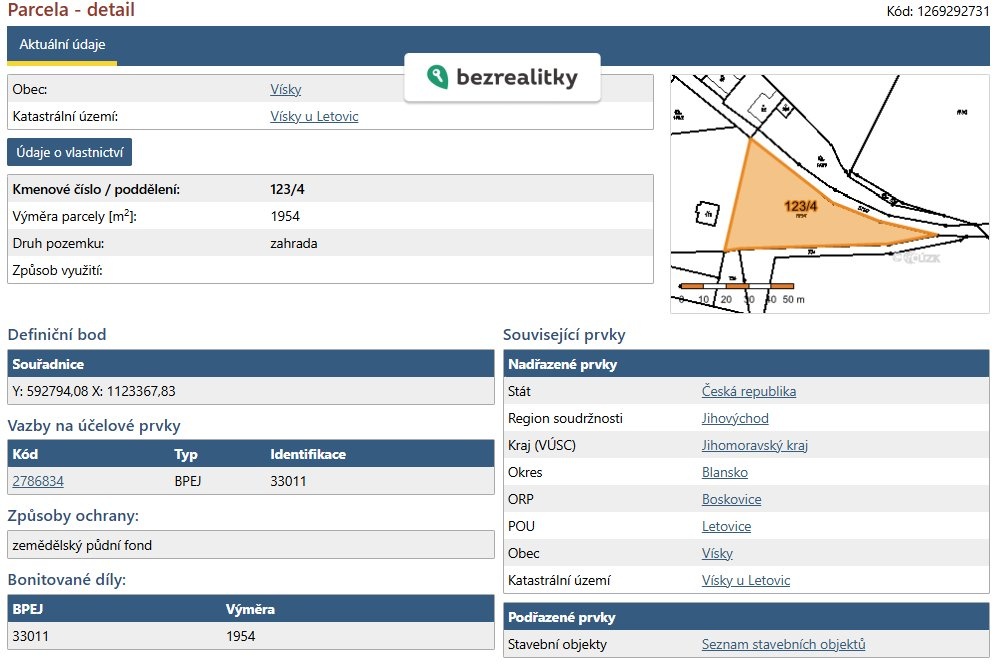Open the Jihovýchod region link

[x=735, y=418]
